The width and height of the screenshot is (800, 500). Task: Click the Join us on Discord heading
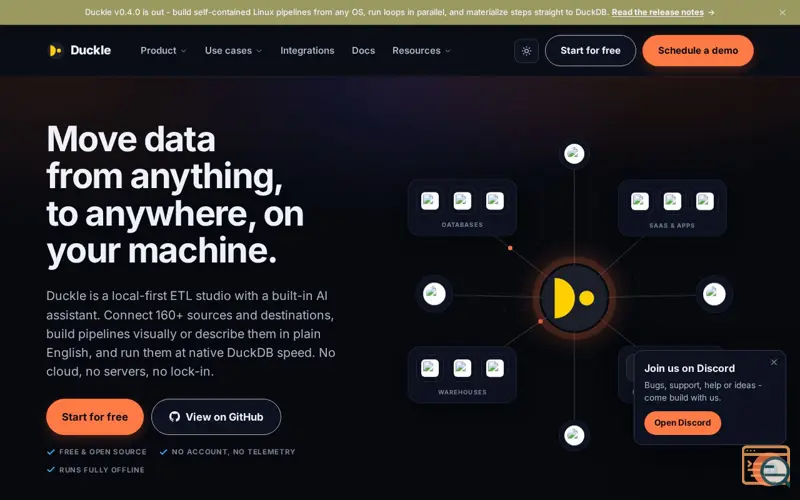(x=689, y=368)
